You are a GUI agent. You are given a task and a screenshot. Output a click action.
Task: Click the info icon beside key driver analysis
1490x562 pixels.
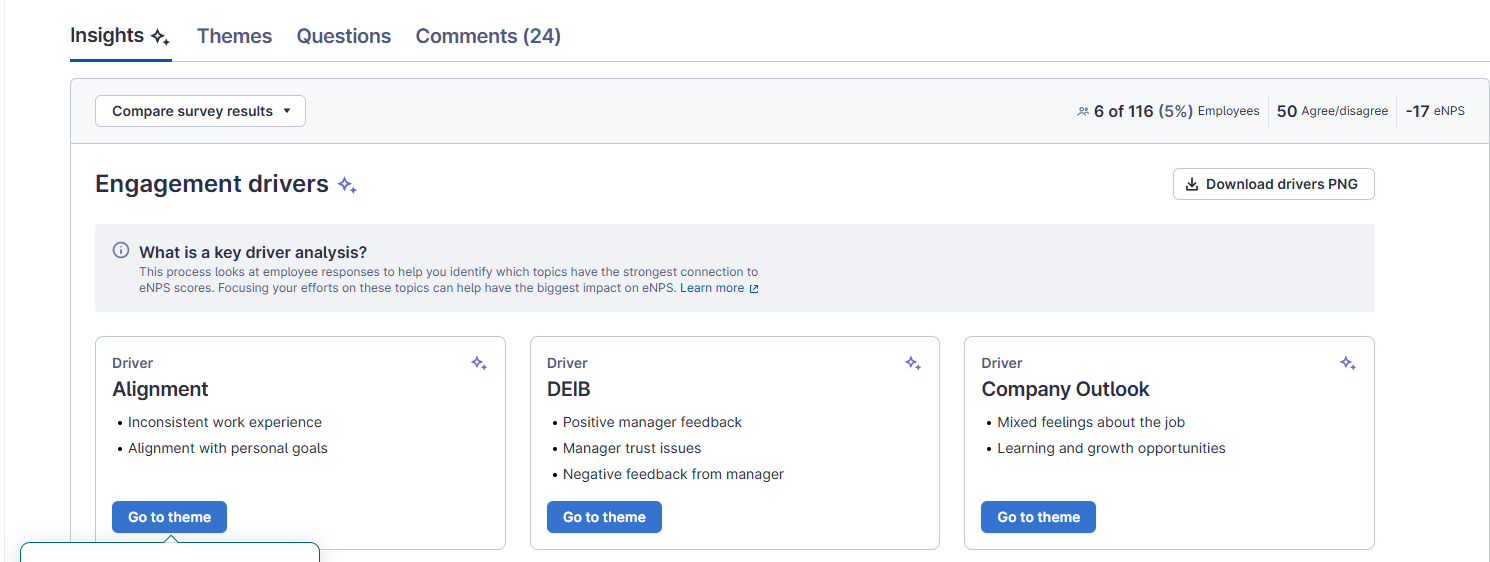click(x=121, y=251)
